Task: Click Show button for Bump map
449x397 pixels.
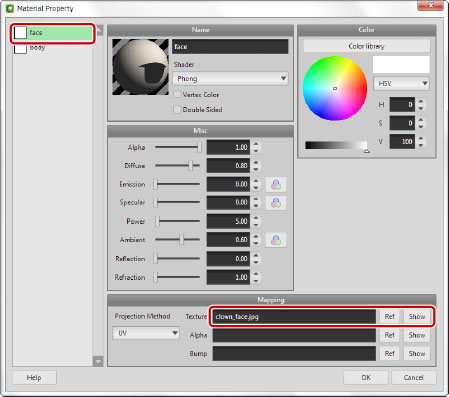Action: [x=417, y=354]
